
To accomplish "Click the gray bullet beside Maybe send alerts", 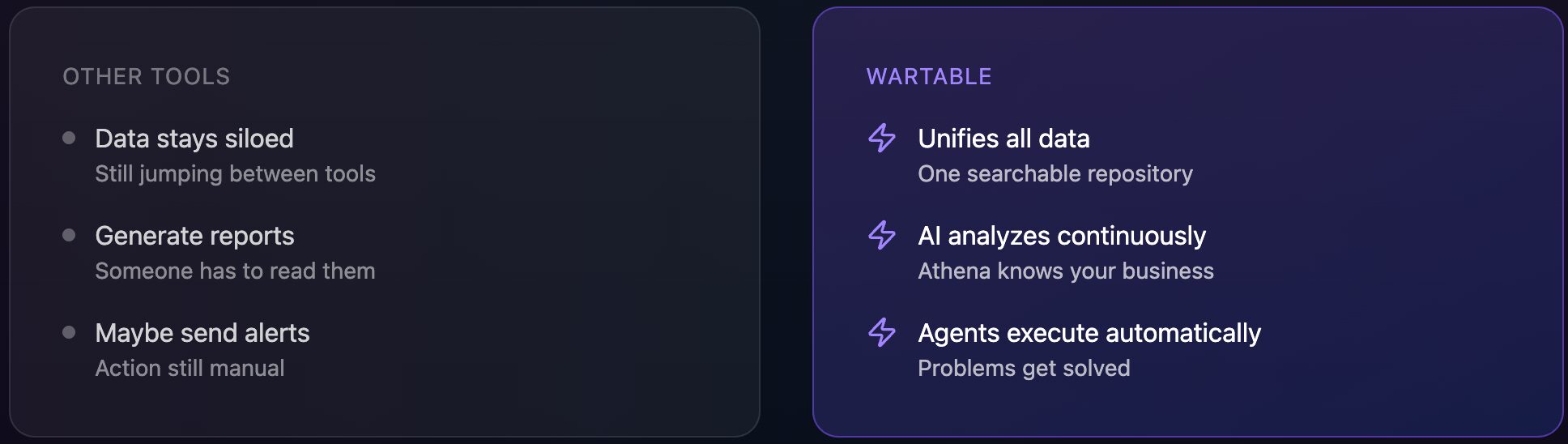I will (69, 332).
